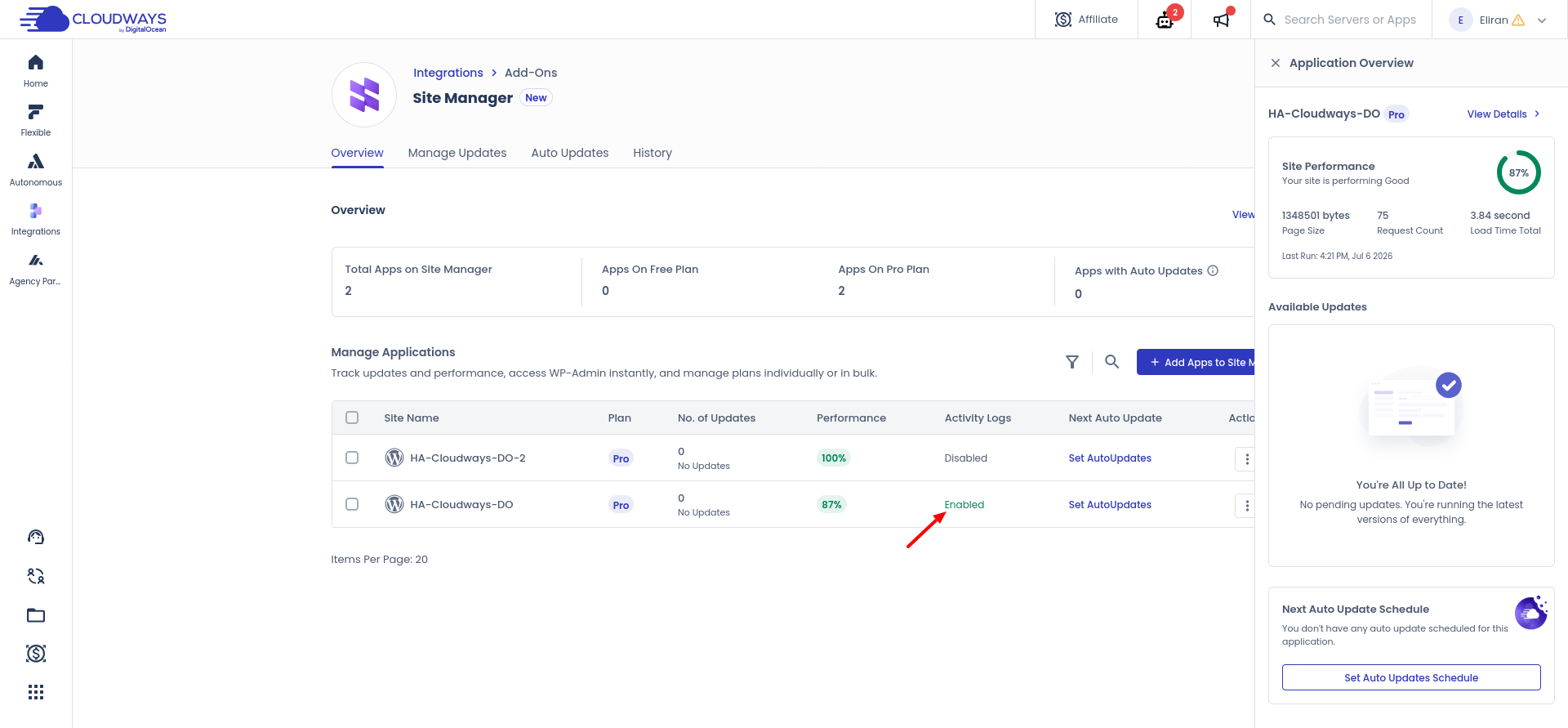1568x728 pixels.
Task: Click search icon in Manage Applications
Action: click(1112, 361)
